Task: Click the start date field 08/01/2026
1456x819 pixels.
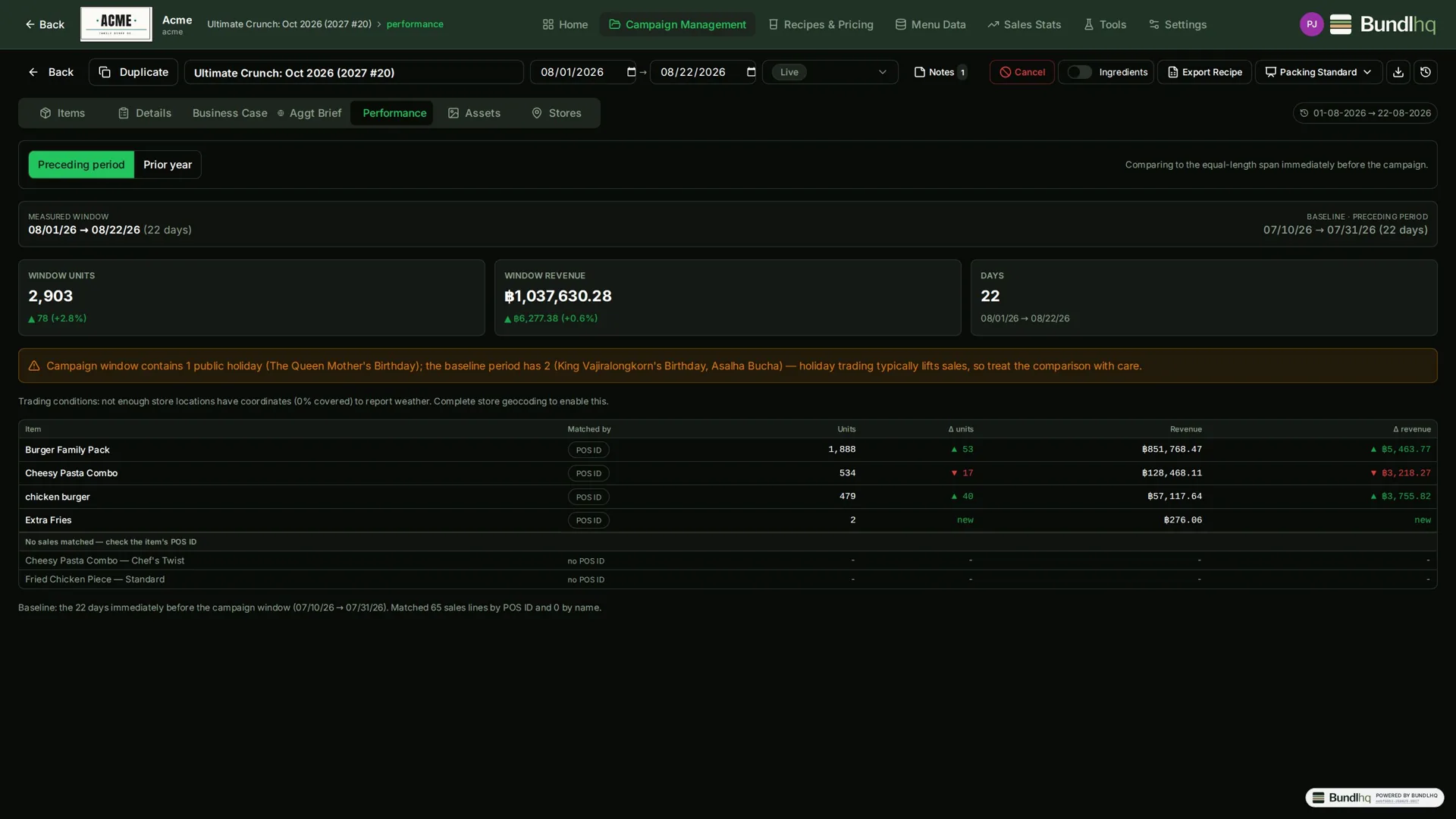Action: 582,72
